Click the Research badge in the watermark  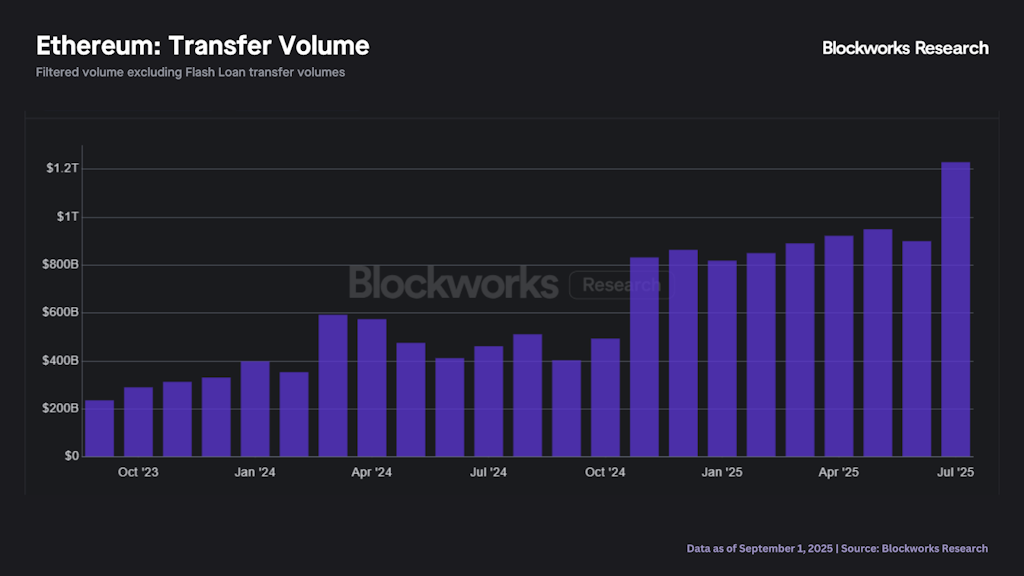coord(619,285)
